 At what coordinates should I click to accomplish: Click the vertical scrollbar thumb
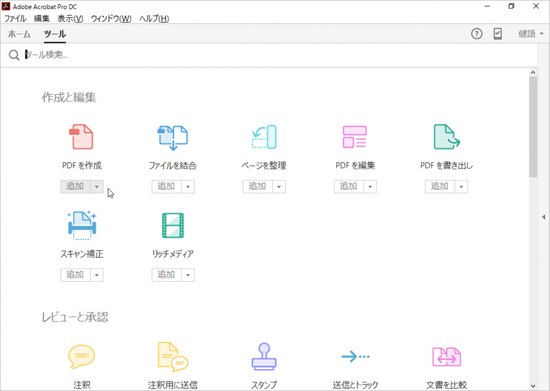tap(533, 127)
